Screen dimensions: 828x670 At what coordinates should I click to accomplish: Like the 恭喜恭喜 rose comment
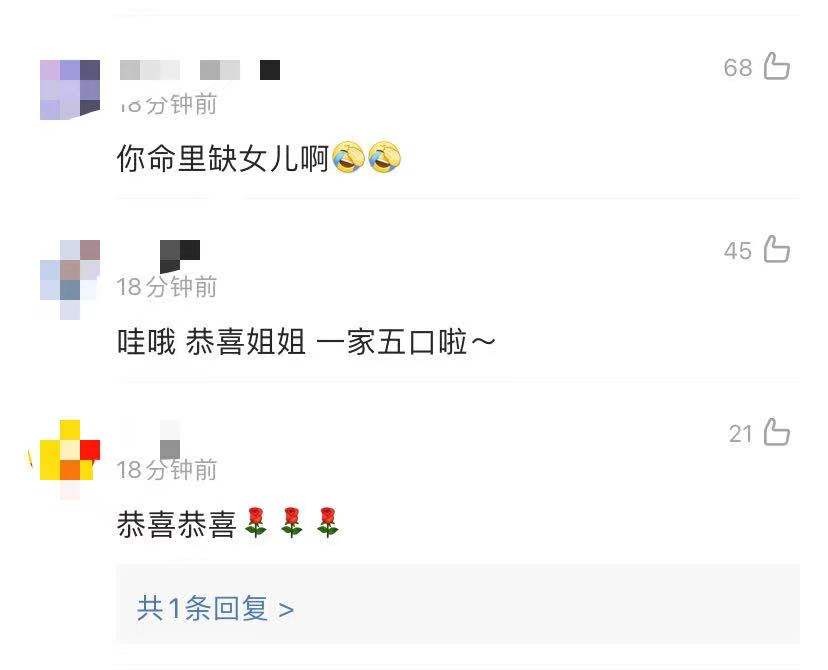click(x=776, y=432)
